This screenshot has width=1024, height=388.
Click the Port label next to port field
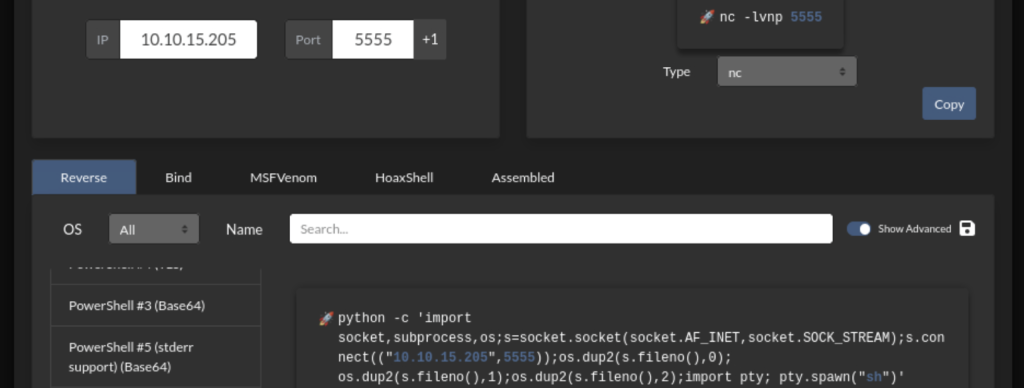coord(308,39)
